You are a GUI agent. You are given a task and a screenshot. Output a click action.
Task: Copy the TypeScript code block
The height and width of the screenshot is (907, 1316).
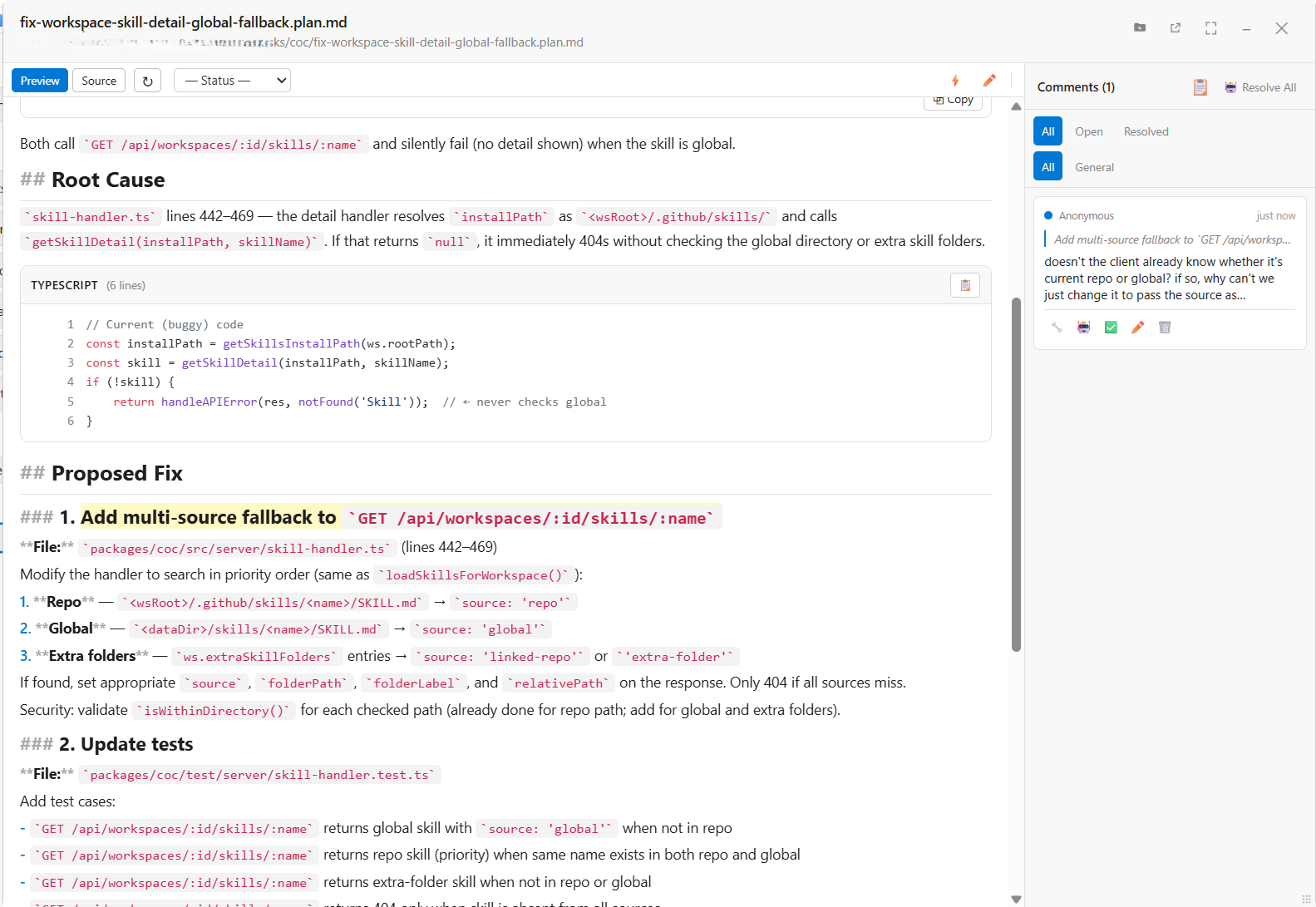[965, 285]
